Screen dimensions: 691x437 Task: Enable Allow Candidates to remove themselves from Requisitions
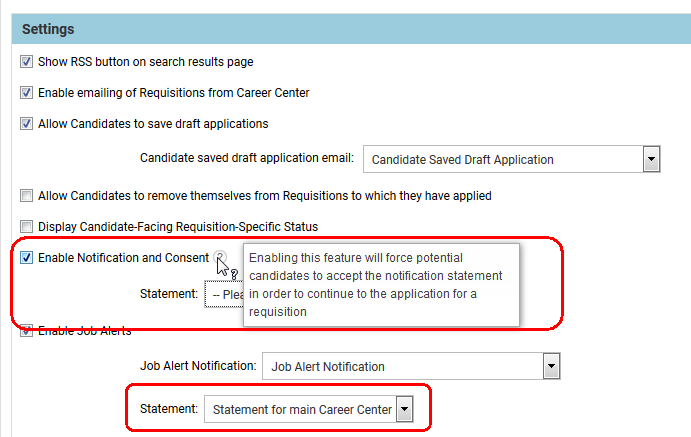27,196
